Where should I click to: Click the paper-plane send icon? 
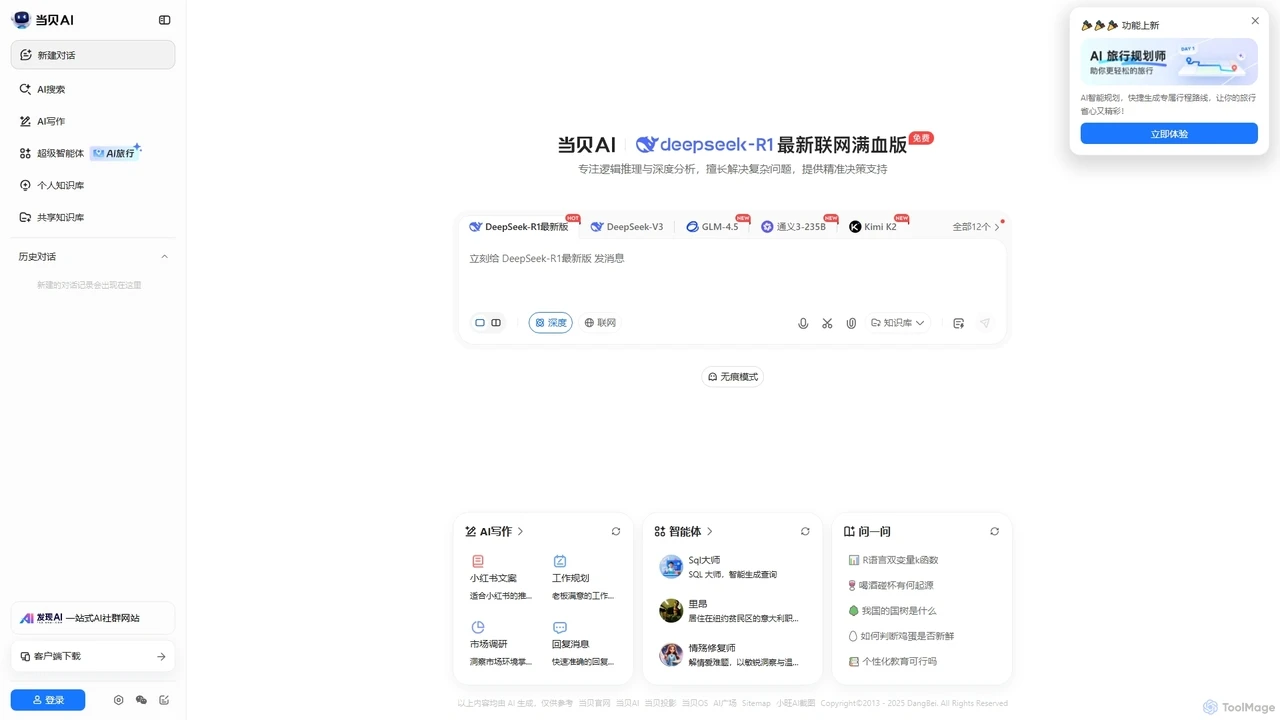pyautogui.click(x=985, y=323)
